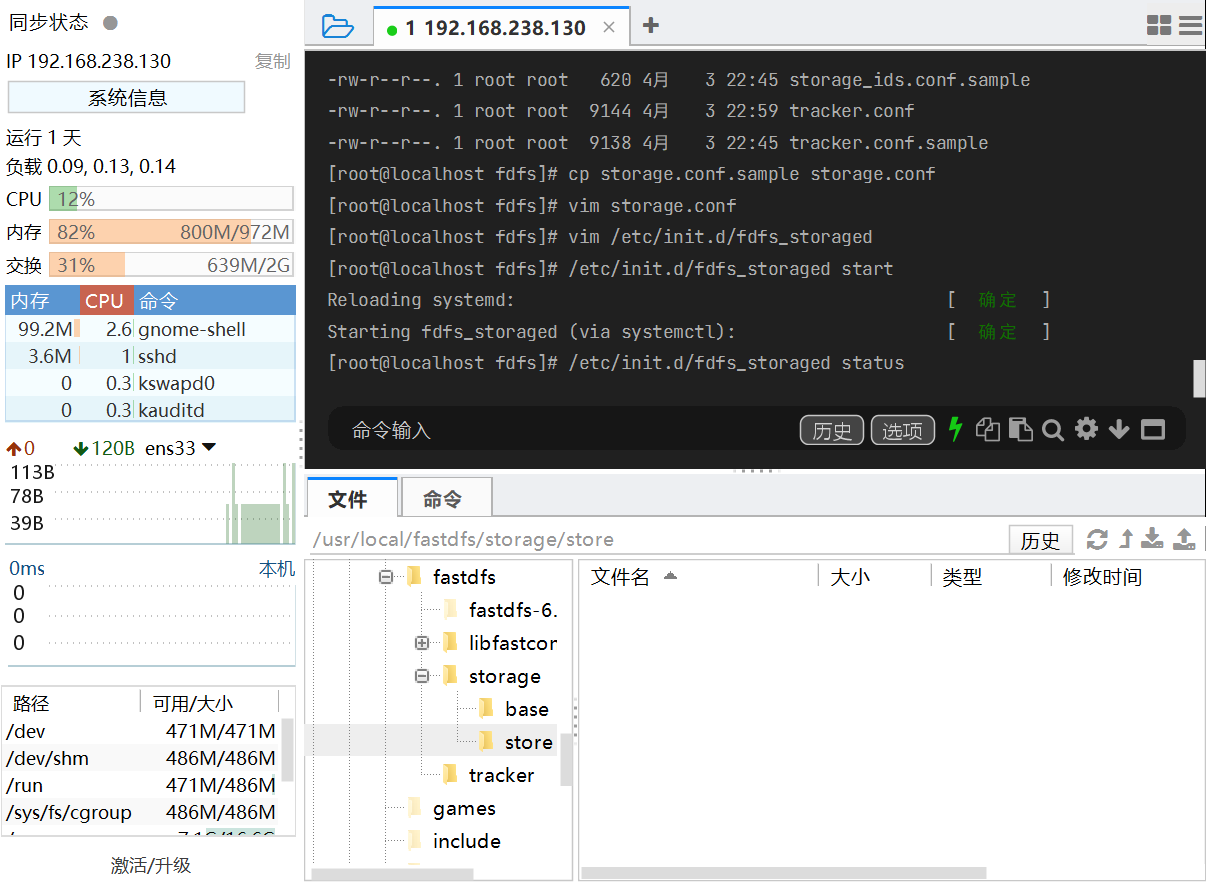Open terminal settings gear icon

[1086, 429]
